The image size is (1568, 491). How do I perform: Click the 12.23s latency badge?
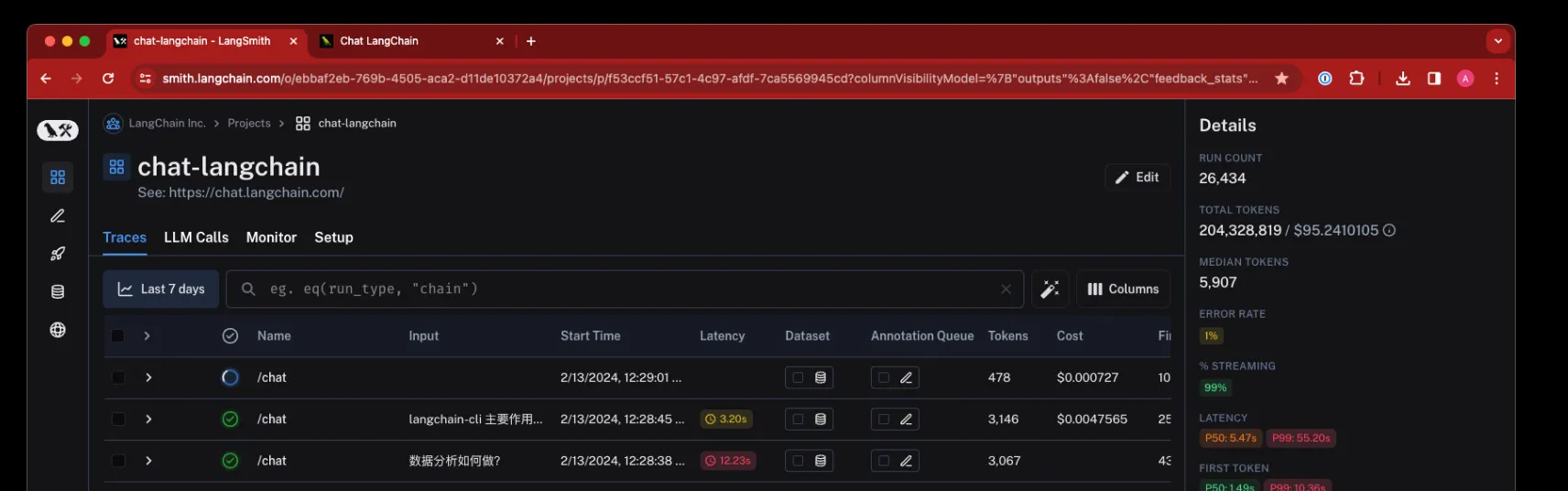tap(728, 461)
